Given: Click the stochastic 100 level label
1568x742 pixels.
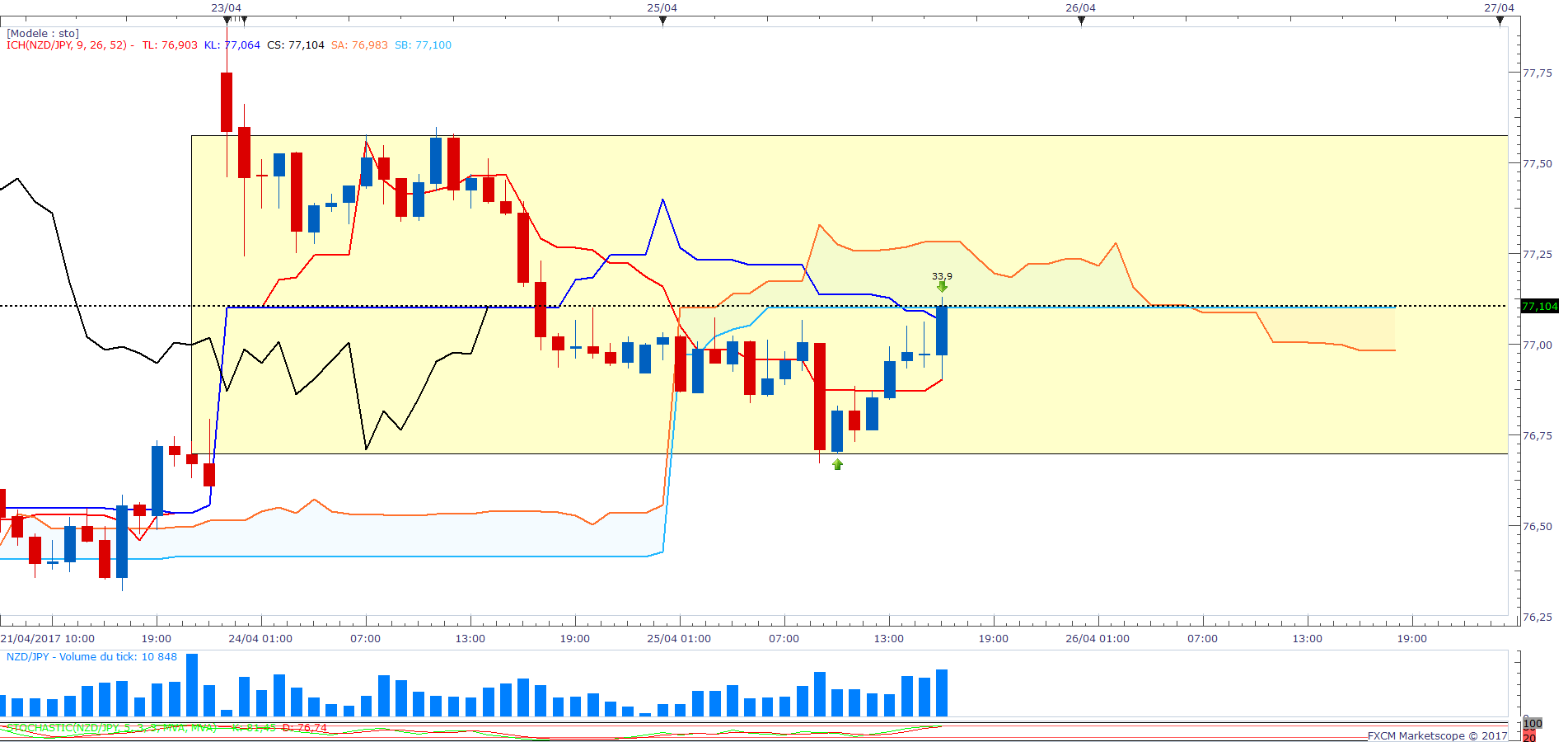Looking at the screenshot, I should pos(1533,724).
